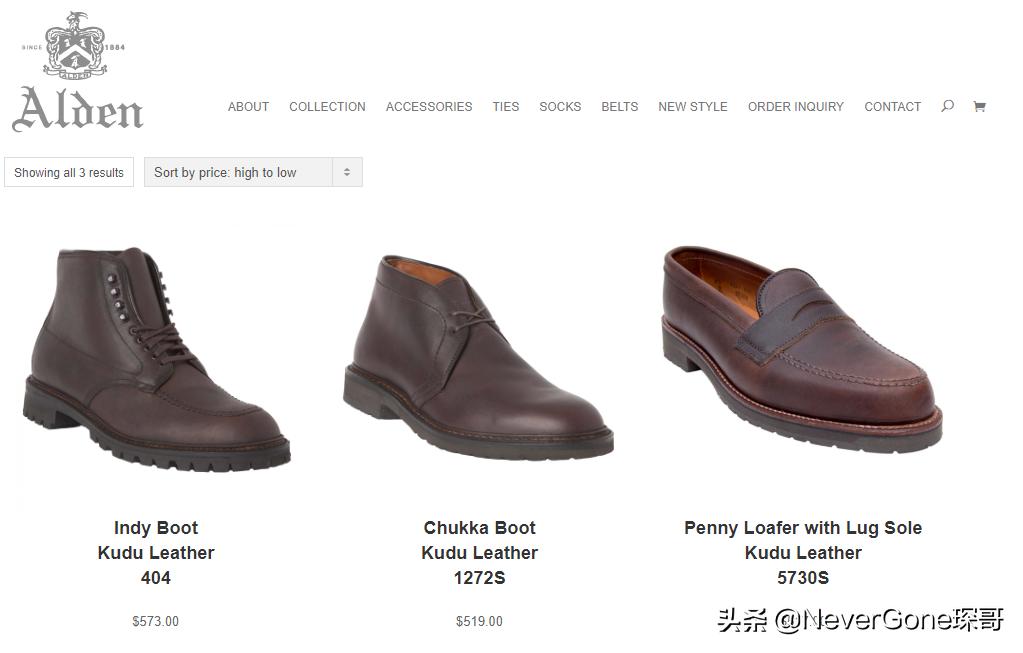Open the SOCKS menu item

(560, 107)
